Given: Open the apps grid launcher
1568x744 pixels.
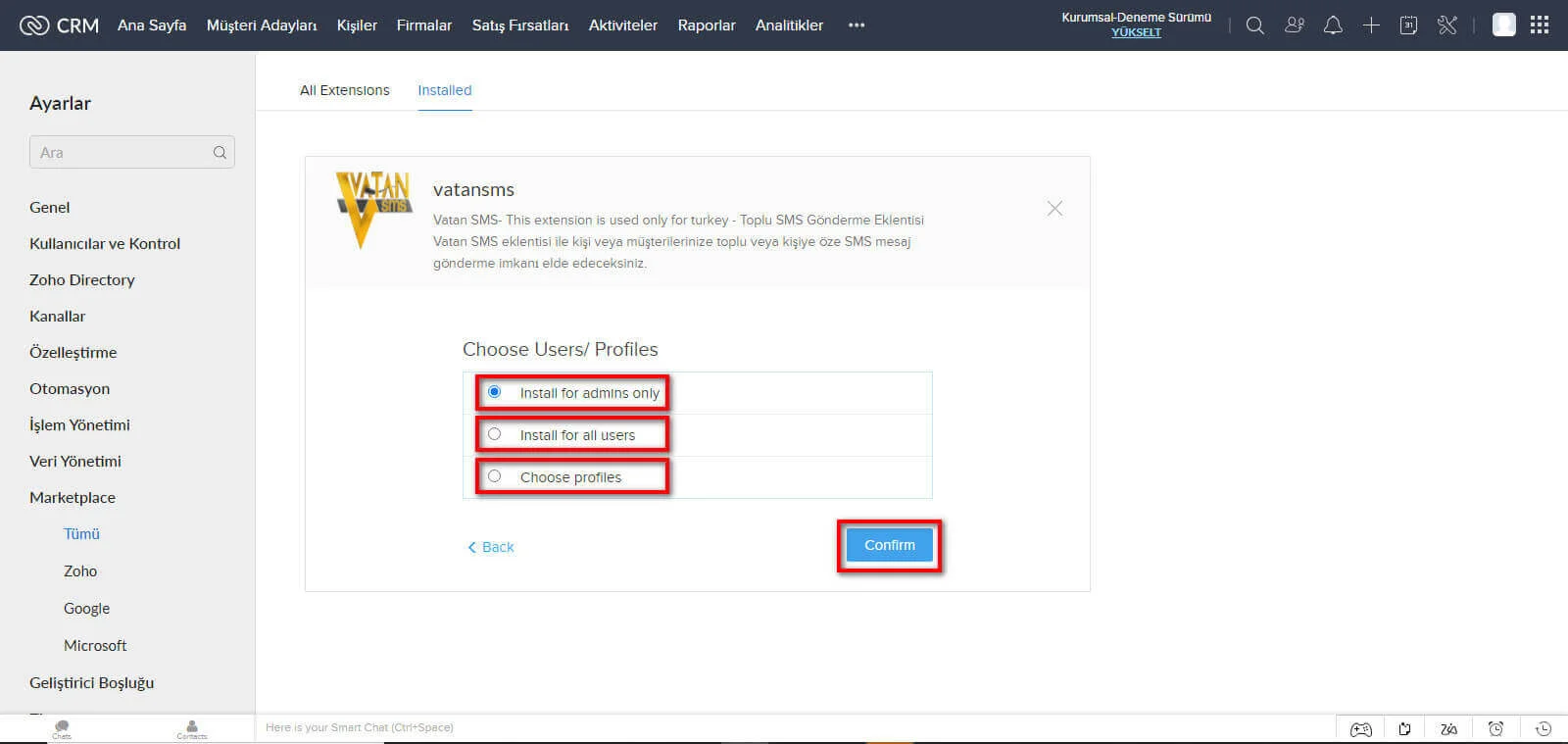Looking at the screenshot, I should [1540, 25].
